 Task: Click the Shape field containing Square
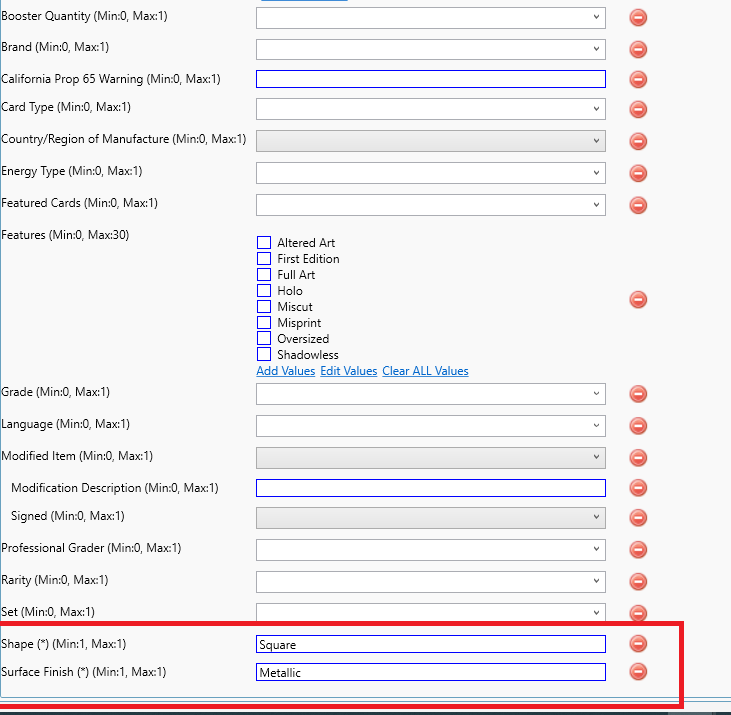pyautogui.click(x=431, y=644)
